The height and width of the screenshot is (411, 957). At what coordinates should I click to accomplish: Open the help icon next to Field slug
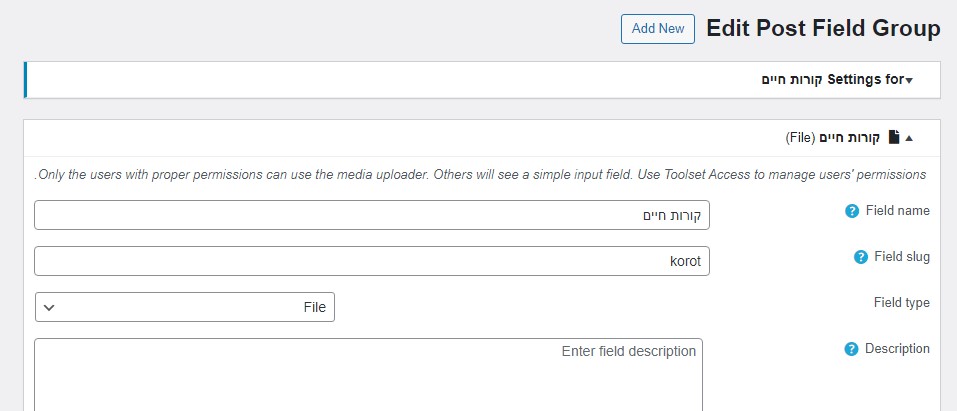tap(860, 257)
